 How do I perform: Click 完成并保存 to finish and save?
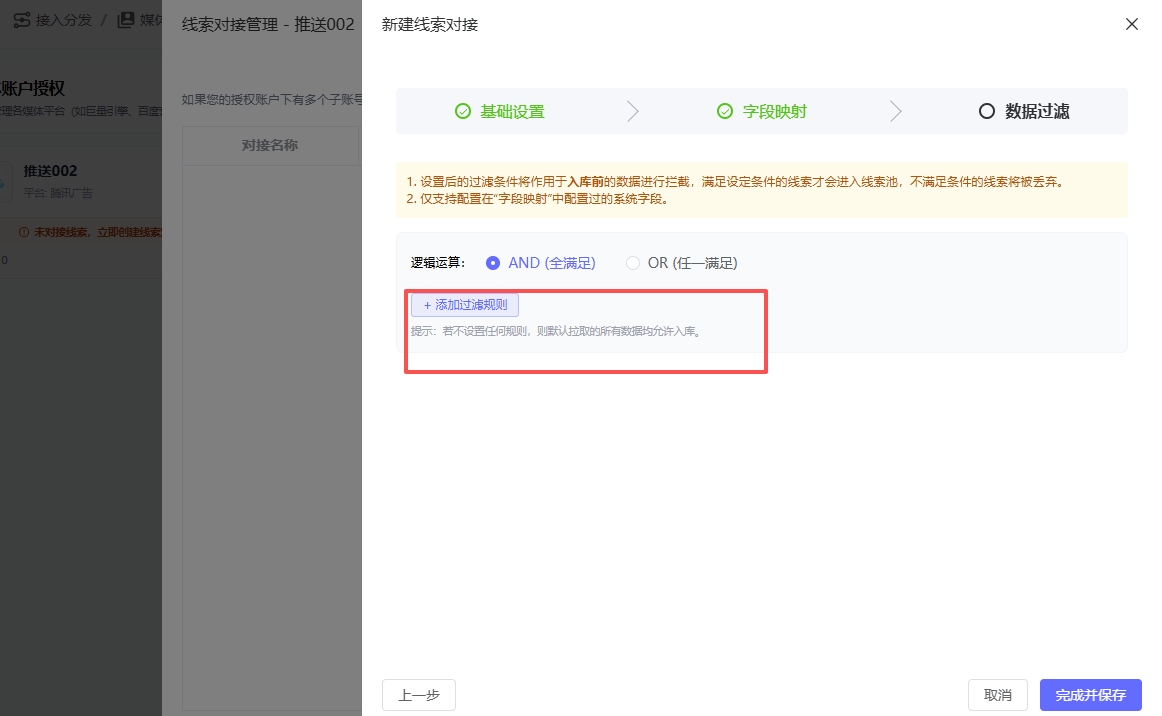pos(1090,695)
